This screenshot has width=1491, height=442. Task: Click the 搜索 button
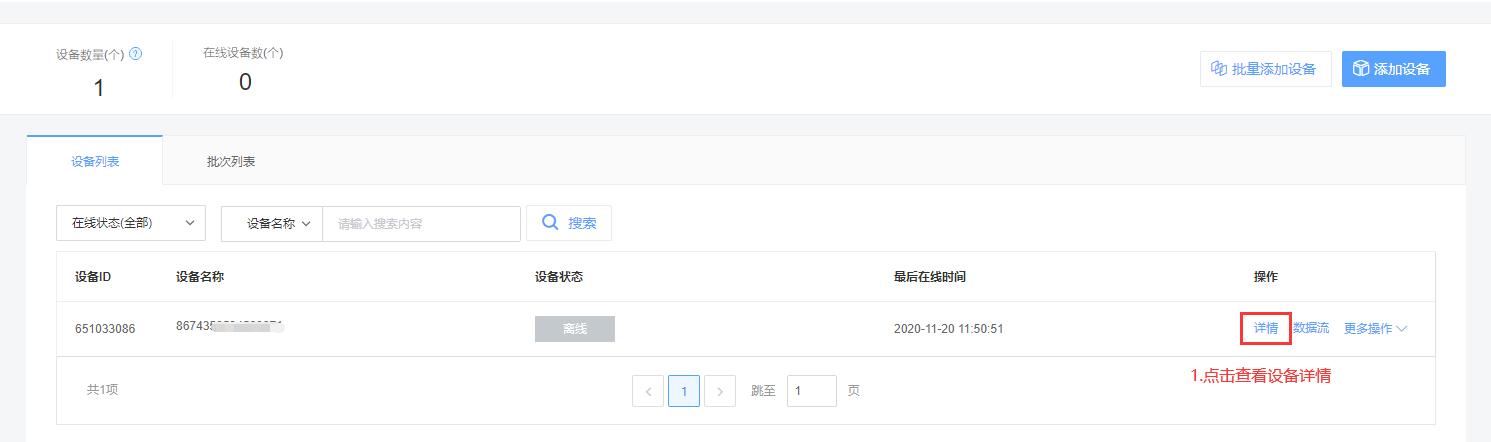[569, 223]
